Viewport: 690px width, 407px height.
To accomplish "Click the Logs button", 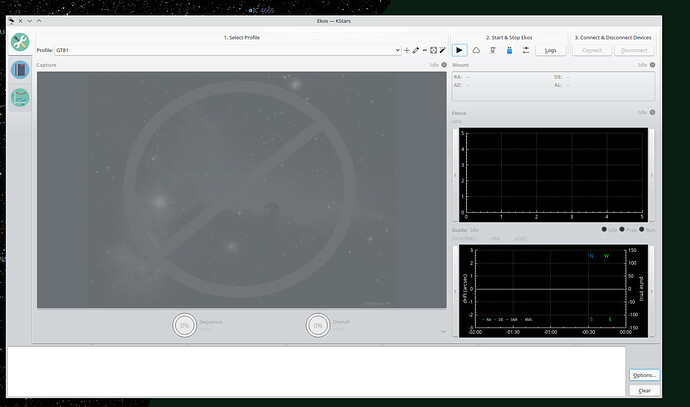I will tap(551, 50).
